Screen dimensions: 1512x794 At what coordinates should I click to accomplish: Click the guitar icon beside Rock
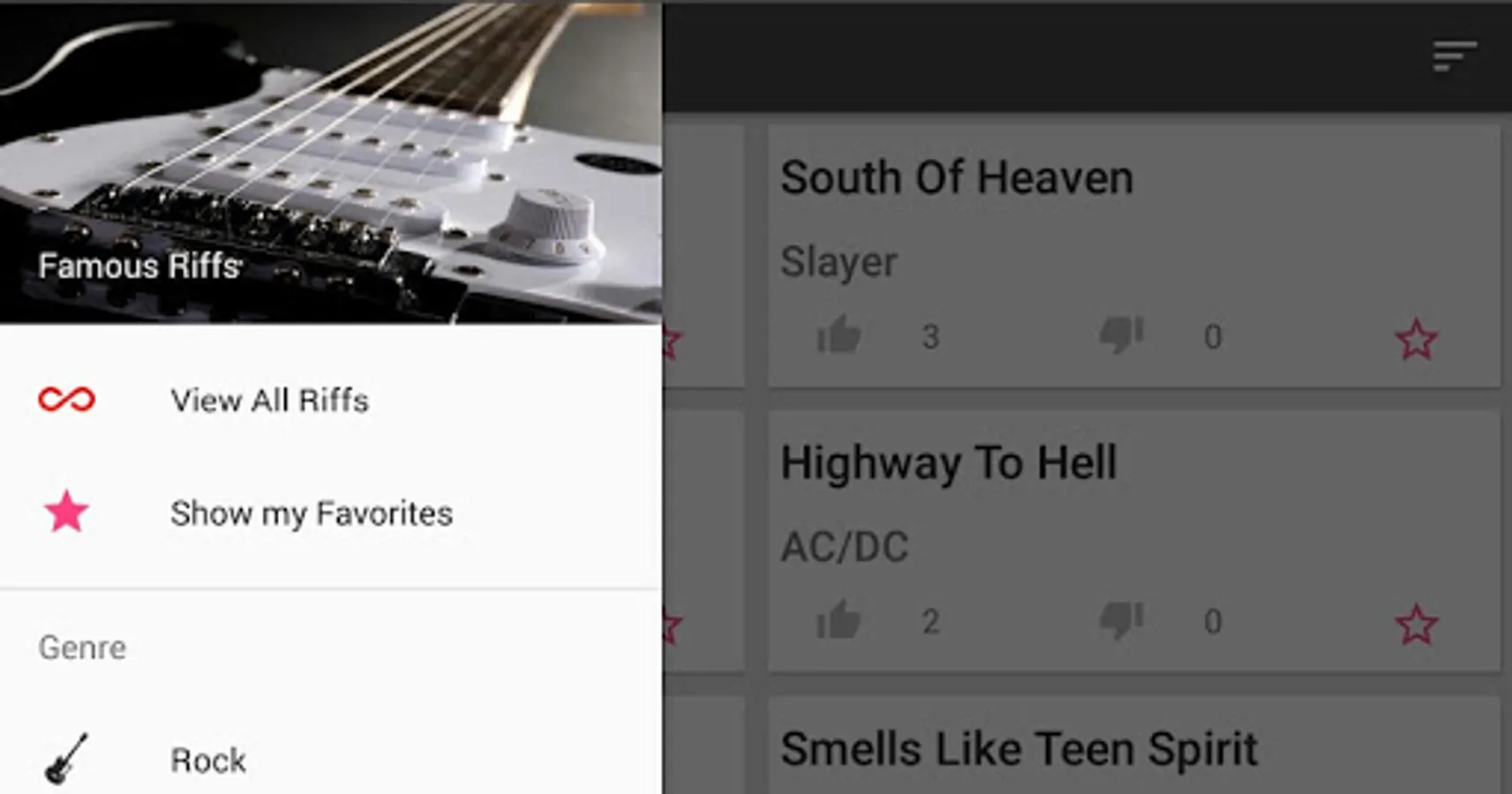(66, 759)
